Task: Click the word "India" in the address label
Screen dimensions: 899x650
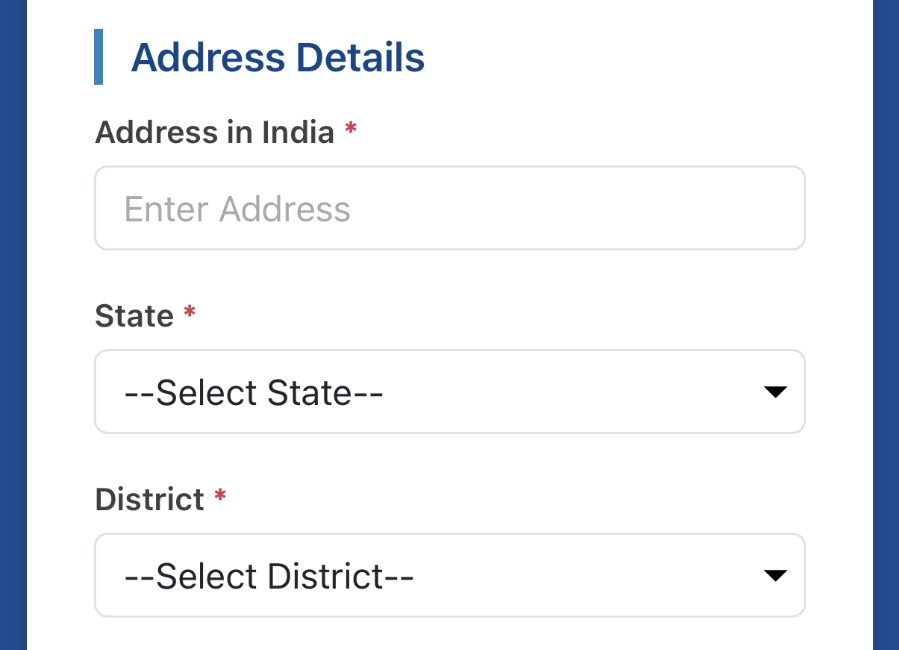Action: (298, 132)
